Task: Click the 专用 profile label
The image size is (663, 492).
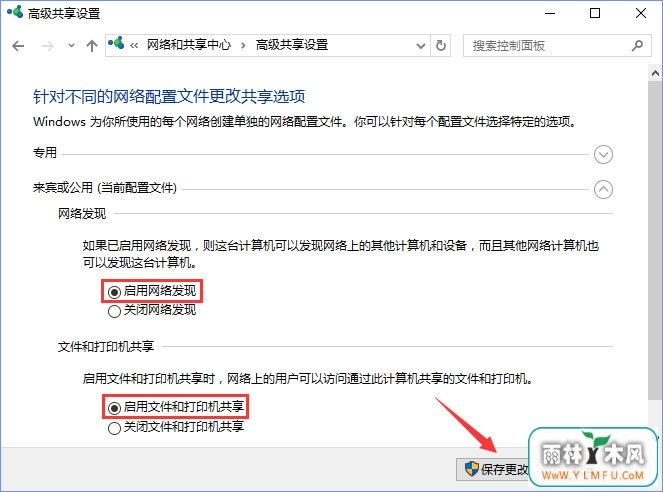Action: 45,153
